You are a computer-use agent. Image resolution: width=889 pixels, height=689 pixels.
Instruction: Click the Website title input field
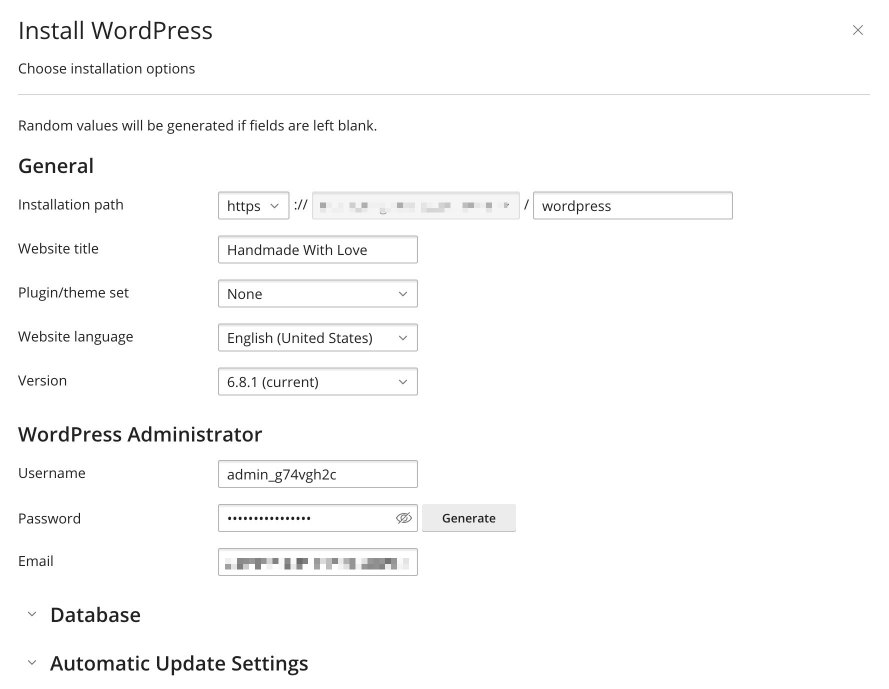pyautogui.click(x=318, y=250)
